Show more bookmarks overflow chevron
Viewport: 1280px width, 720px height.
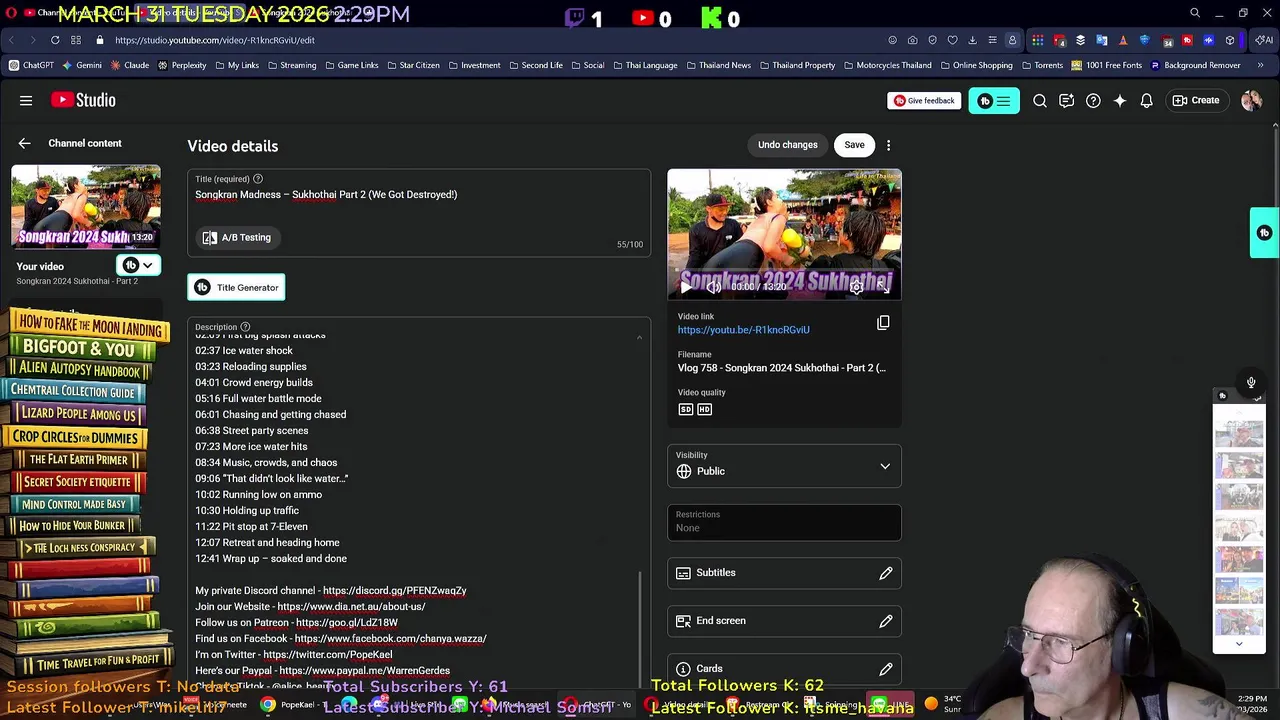1260,65
